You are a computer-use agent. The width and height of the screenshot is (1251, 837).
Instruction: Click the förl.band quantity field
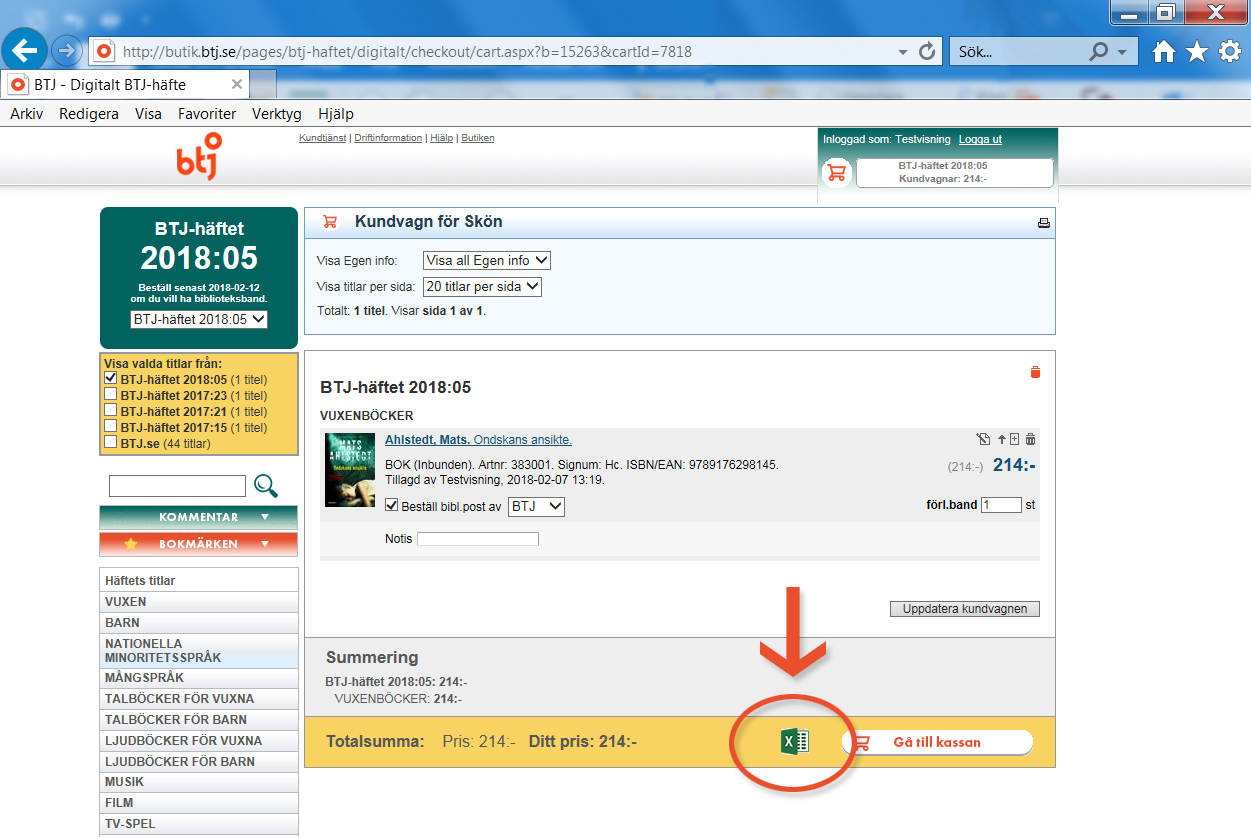tap(1001, 505)
